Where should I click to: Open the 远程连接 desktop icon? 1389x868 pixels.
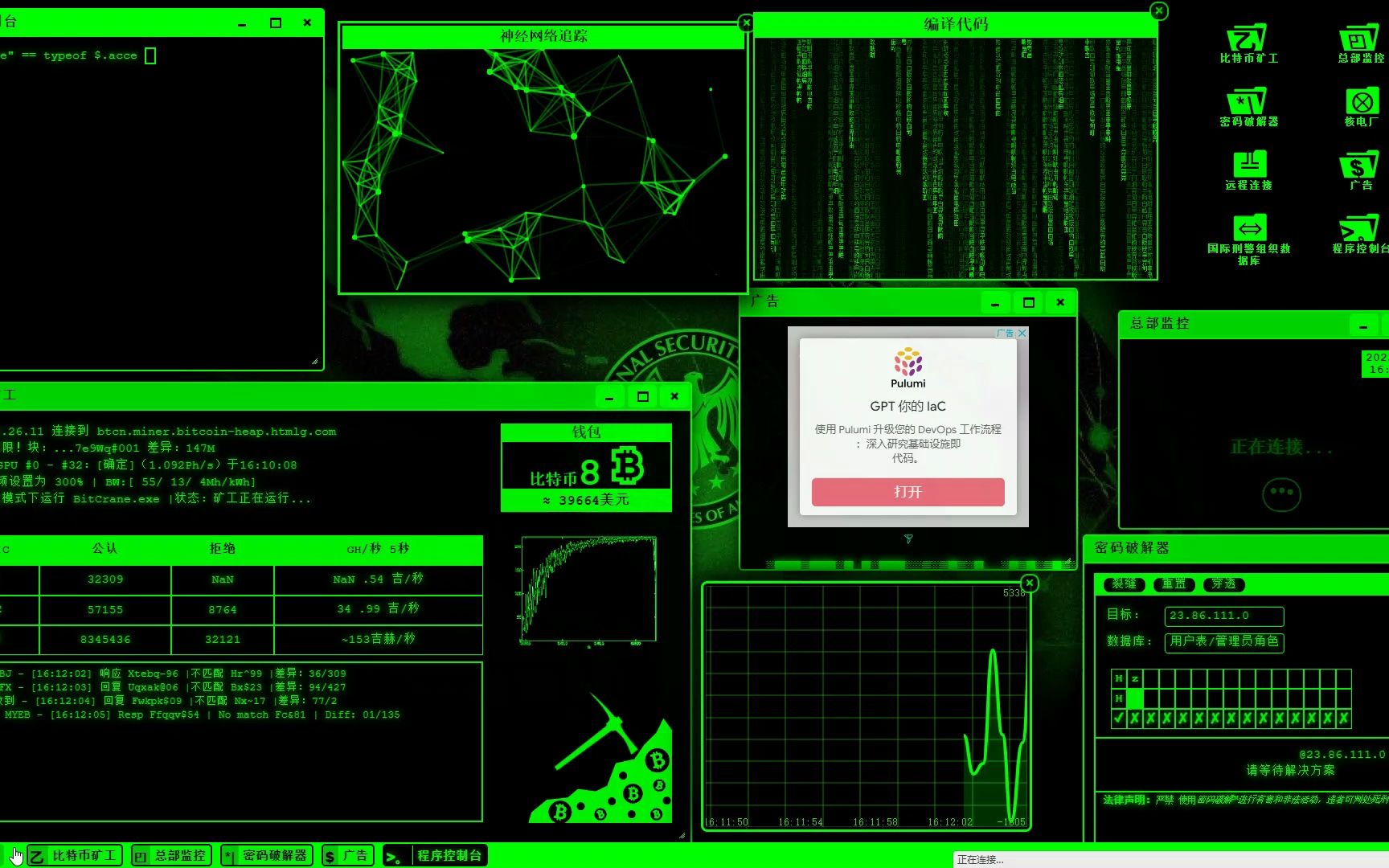(1248, 171)
